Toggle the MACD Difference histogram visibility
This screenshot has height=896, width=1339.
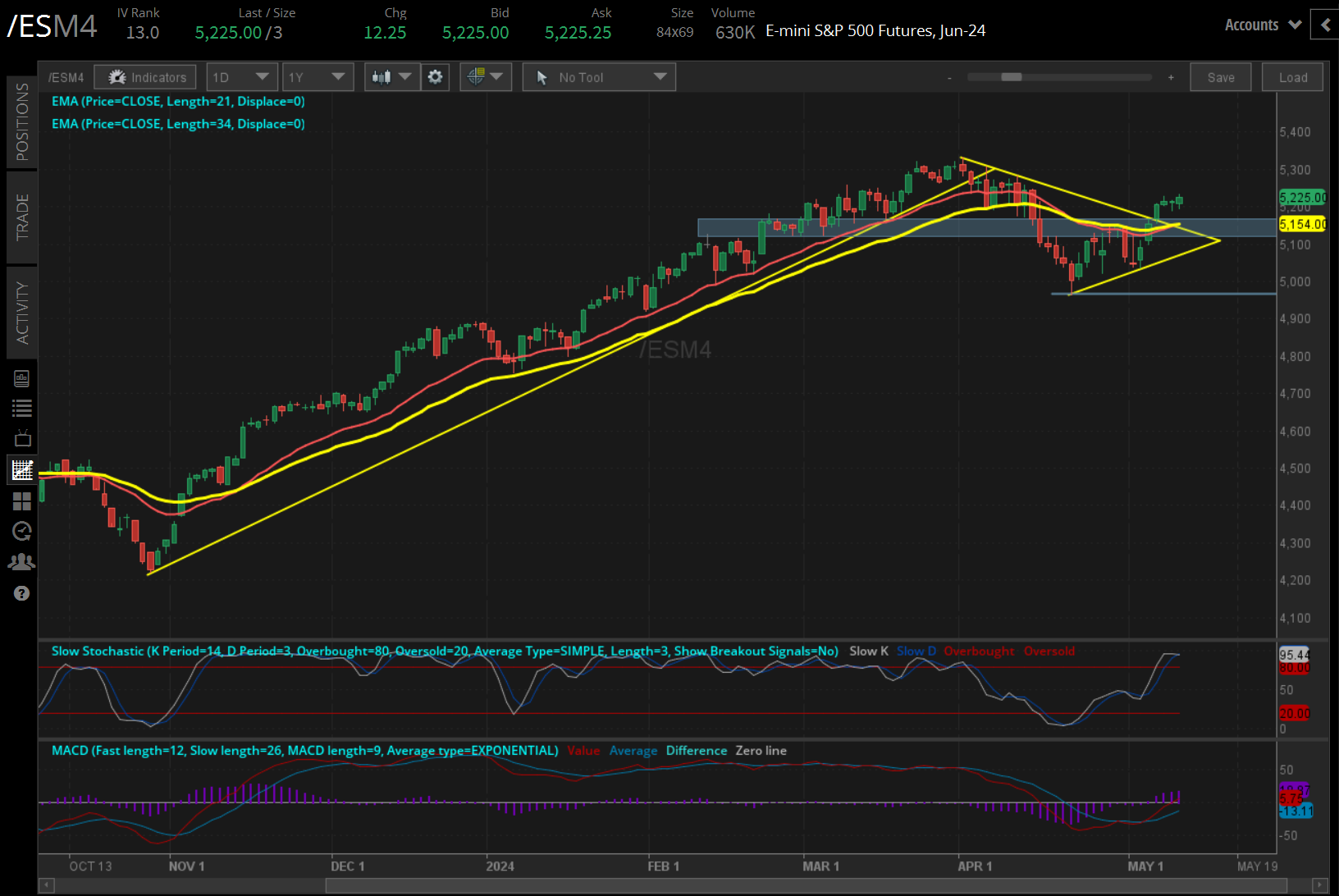point(696,750)
